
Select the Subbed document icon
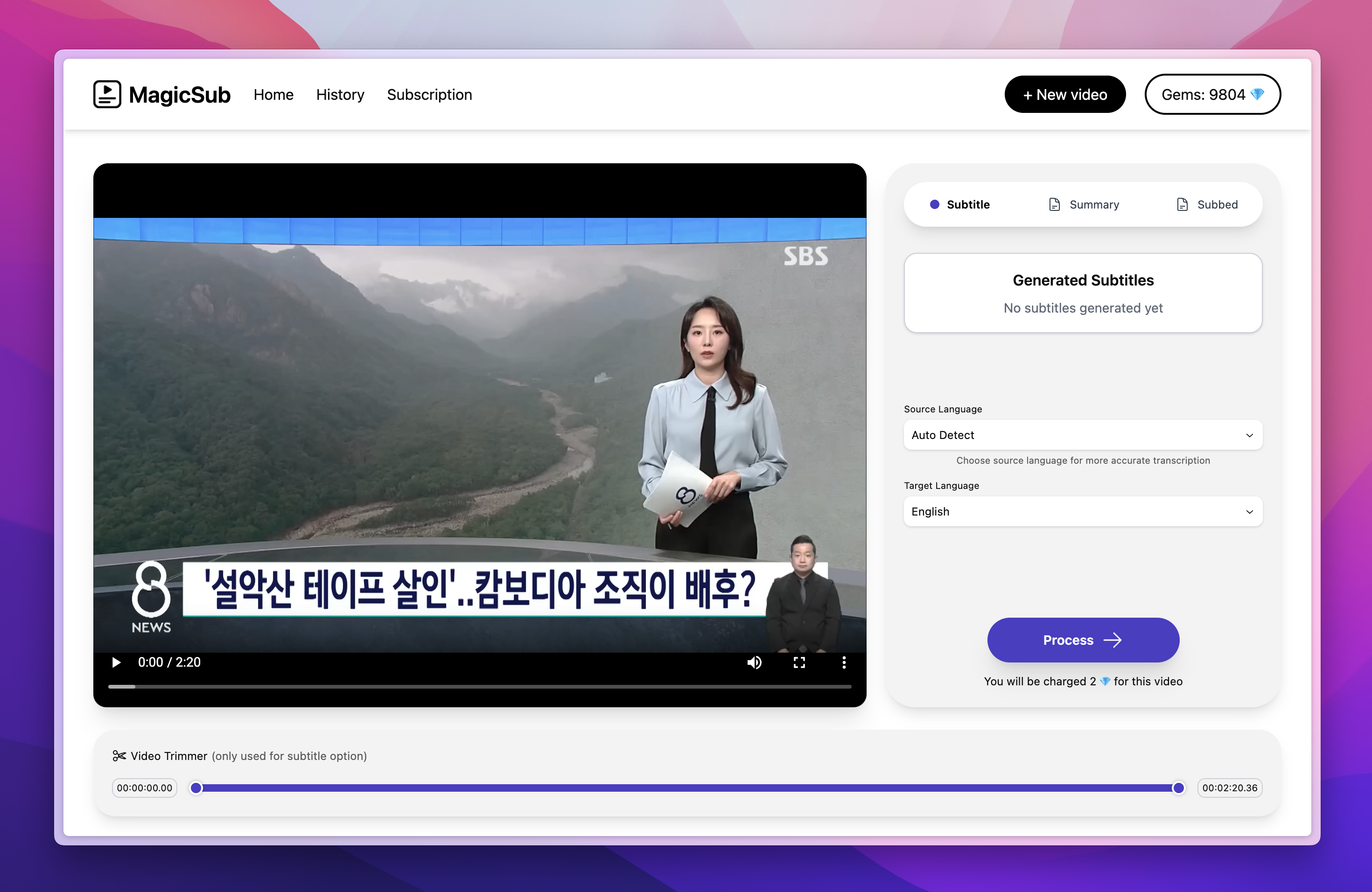[x=1183, y=204]
